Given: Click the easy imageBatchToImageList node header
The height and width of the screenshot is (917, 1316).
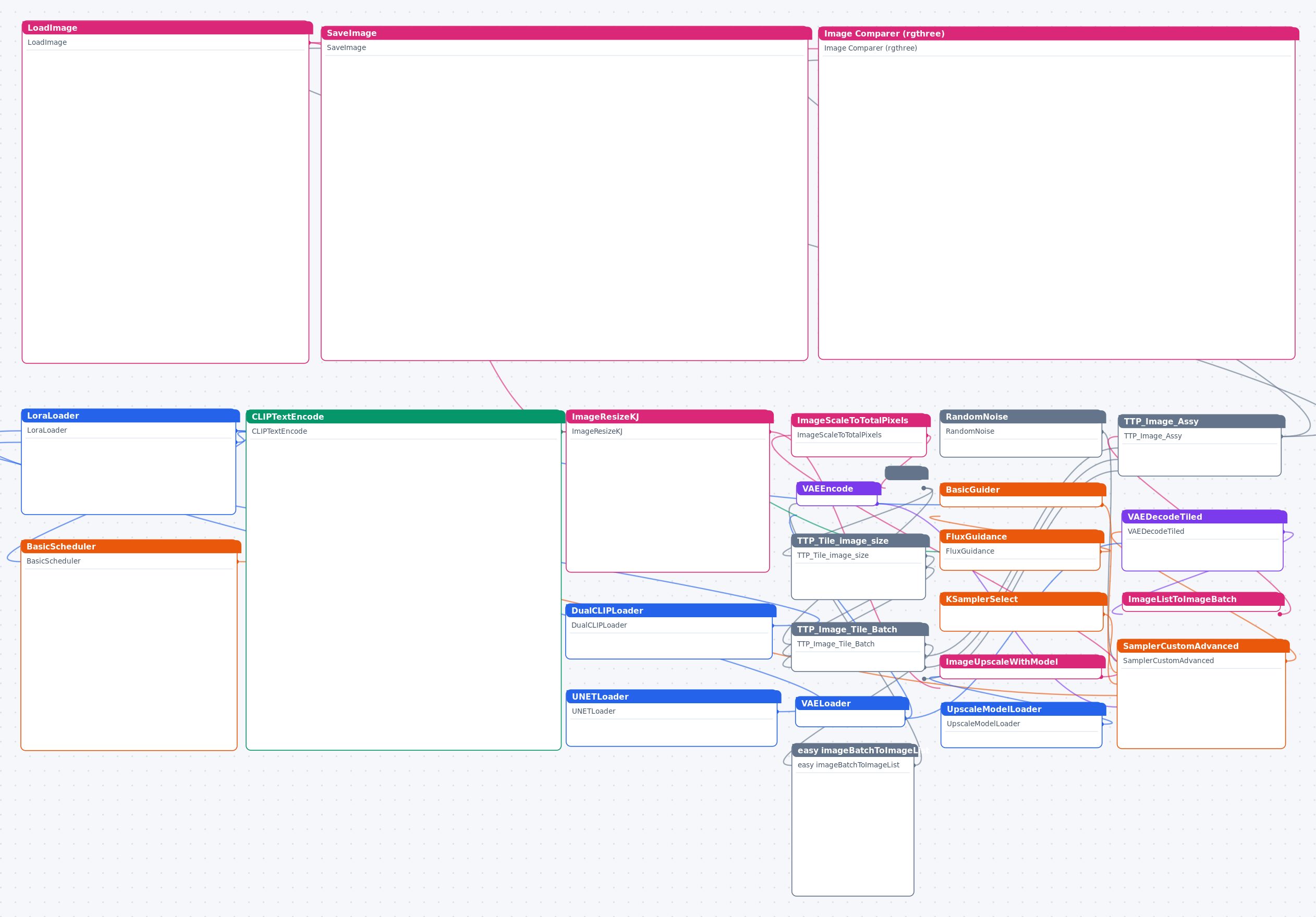Looking at the screenshot, I should pos(855,750).
